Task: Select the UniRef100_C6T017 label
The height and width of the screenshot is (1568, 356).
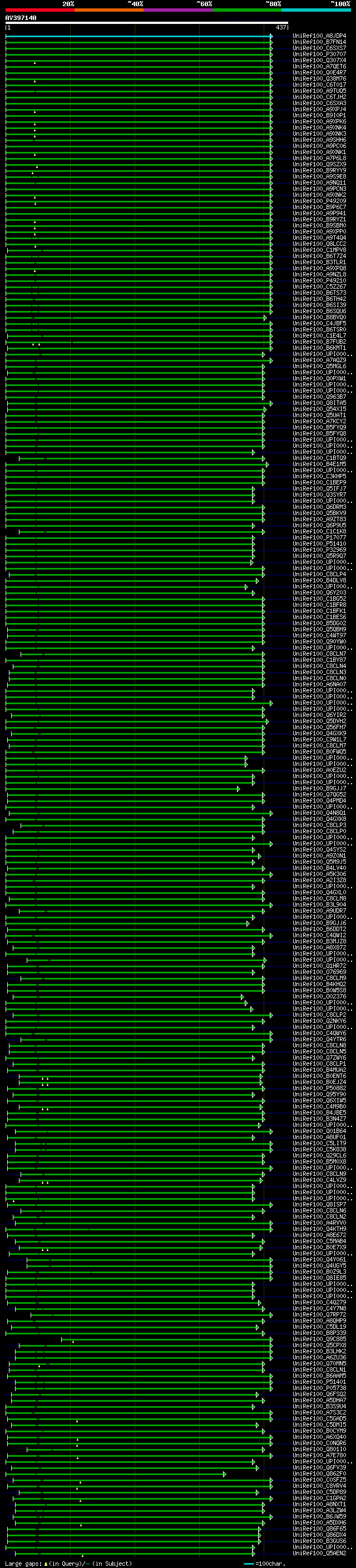Action: tap(319, 85)
